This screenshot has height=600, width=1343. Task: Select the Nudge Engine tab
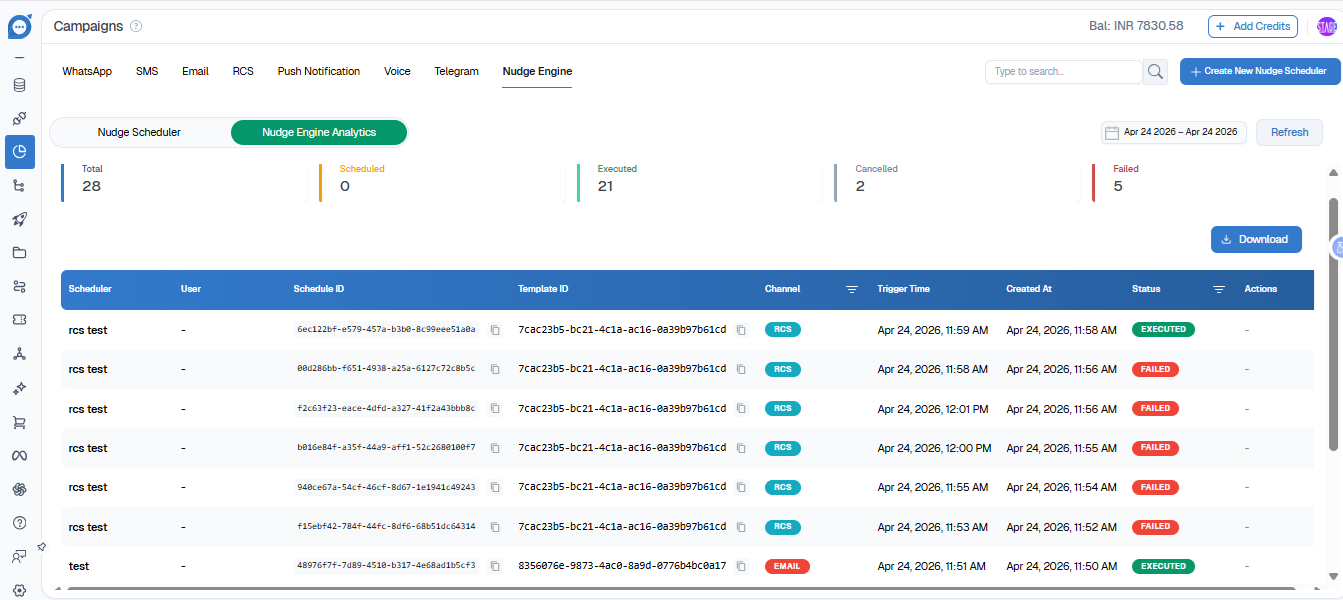[537, 71]
